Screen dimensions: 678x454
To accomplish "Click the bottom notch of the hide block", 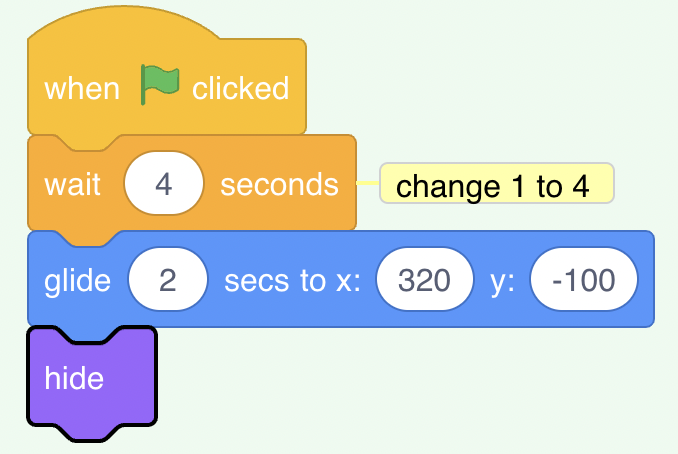I will click(90, 433).
